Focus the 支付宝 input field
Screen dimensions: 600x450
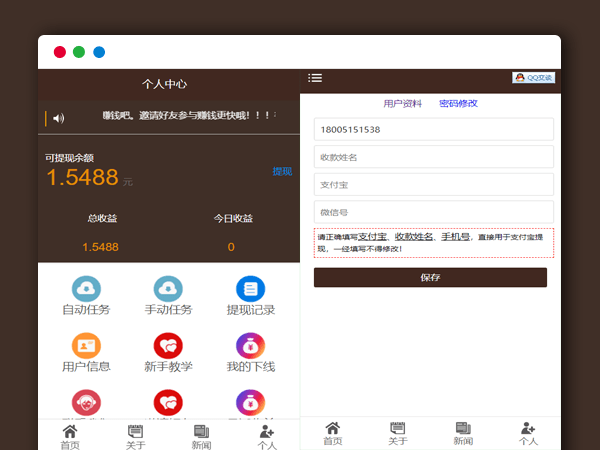[433, 185]
